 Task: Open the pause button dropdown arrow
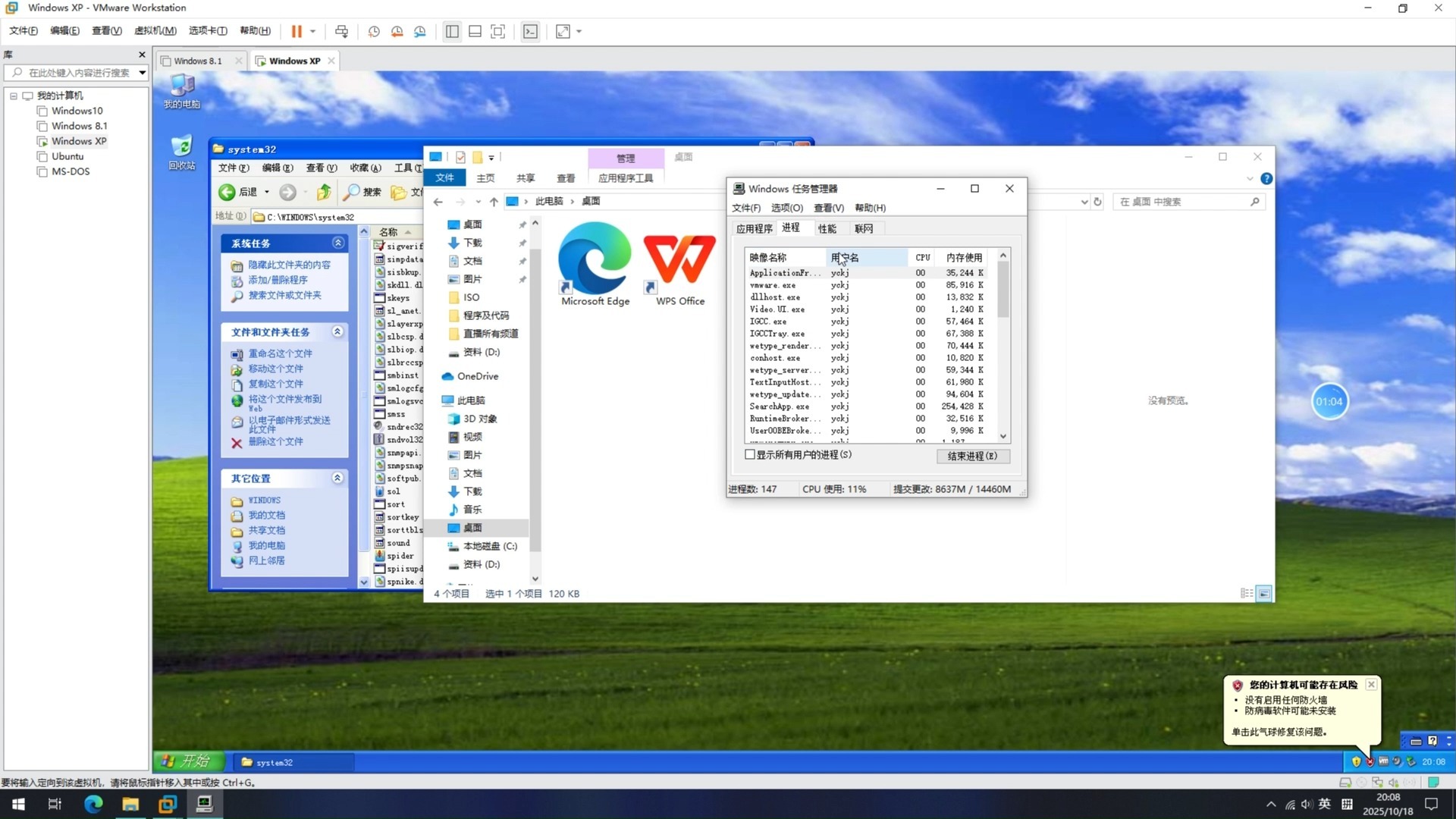tap(312, 31)
